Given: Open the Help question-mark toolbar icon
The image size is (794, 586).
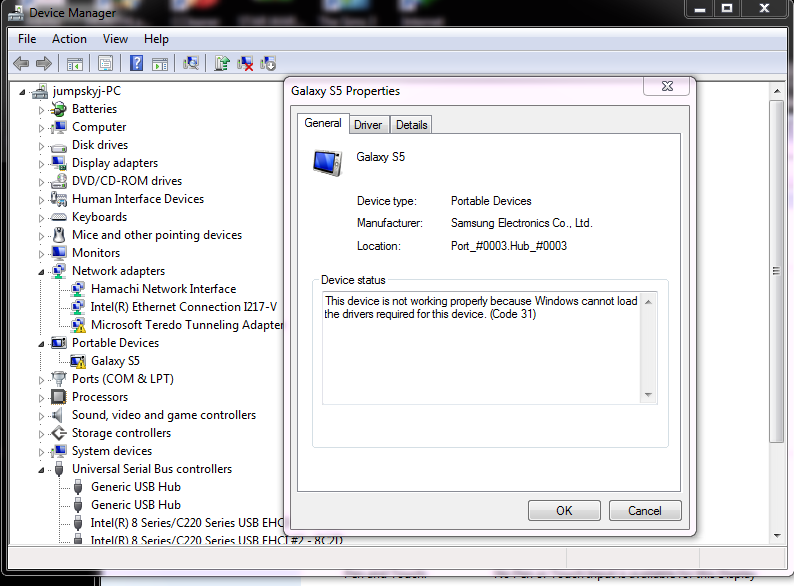Looking at the screenshot, I should [136, 63].
